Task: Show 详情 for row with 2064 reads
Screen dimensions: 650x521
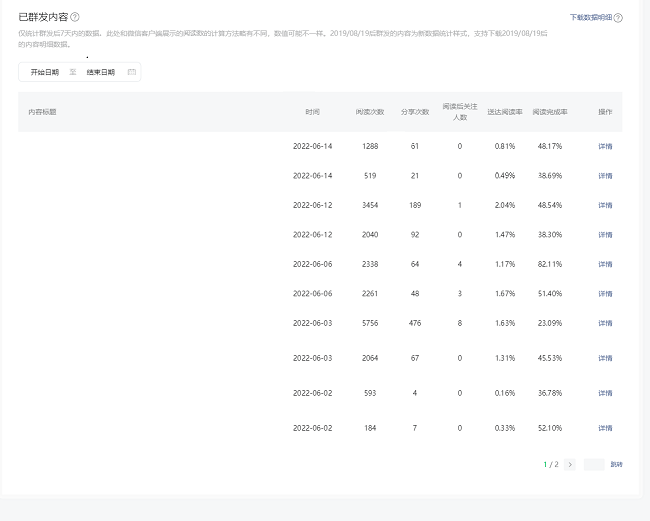Action: pos(605,358)
